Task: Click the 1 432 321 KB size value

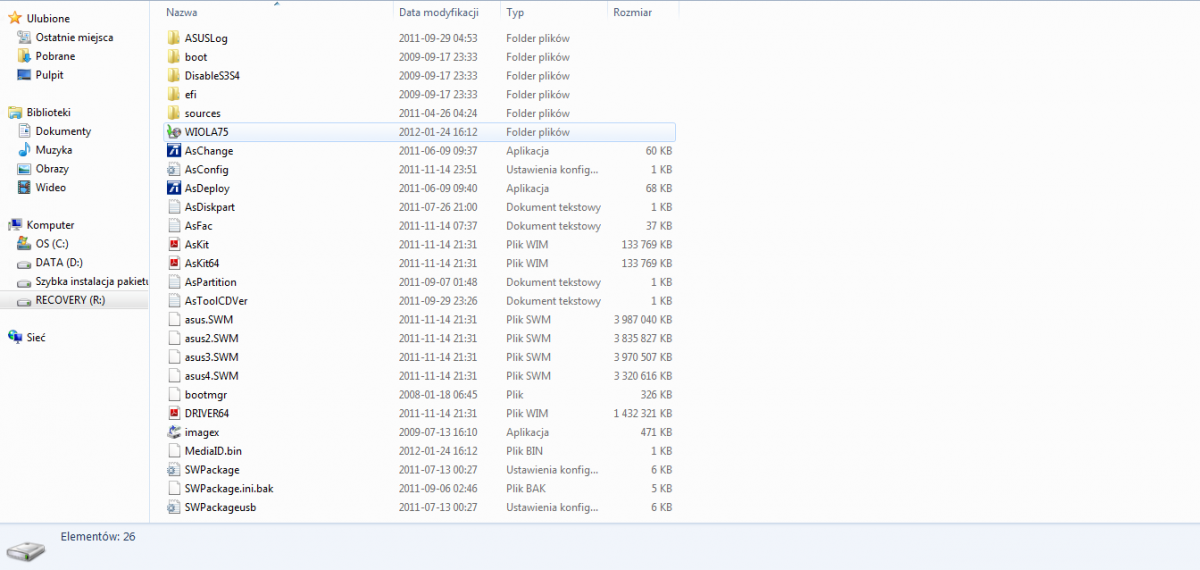Action: 643,413
